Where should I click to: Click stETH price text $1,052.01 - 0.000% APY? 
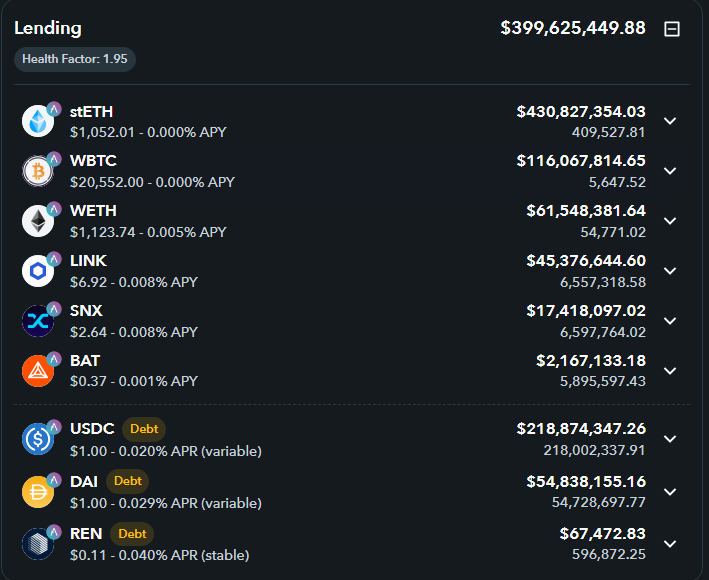pyautogui.click(x=148, y=132)
